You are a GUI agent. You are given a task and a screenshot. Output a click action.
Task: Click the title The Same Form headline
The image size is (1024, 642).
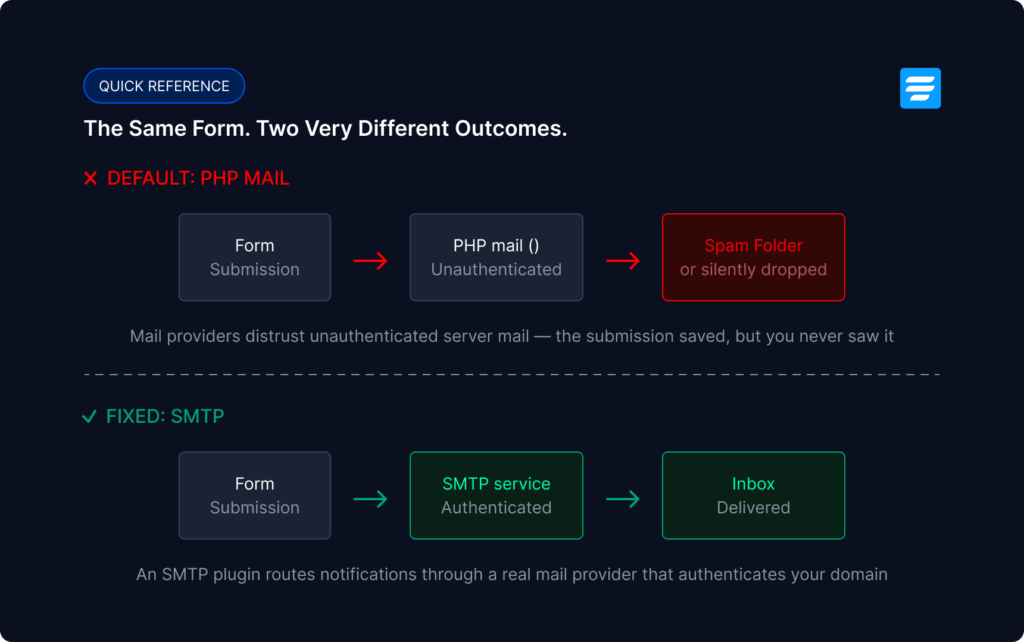tap(325, 129)
